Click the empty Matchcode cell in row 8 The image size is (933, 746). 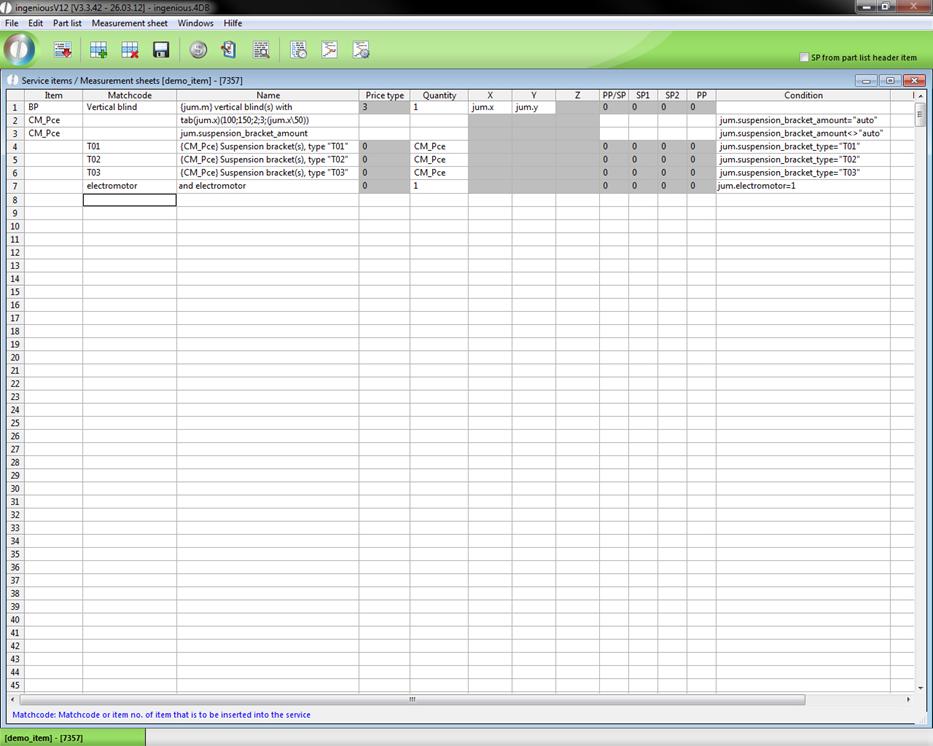(129, 200)
